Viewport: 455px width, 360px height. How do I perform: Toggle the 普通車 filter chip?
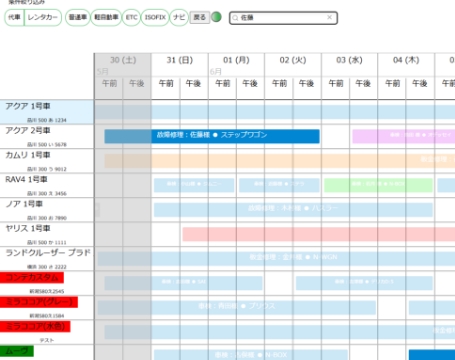[77, 17]
